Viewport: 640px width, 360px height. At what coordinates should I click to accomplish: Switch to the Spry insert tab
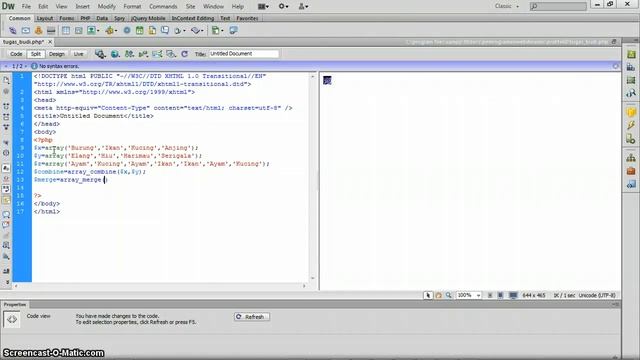point(120,18)
